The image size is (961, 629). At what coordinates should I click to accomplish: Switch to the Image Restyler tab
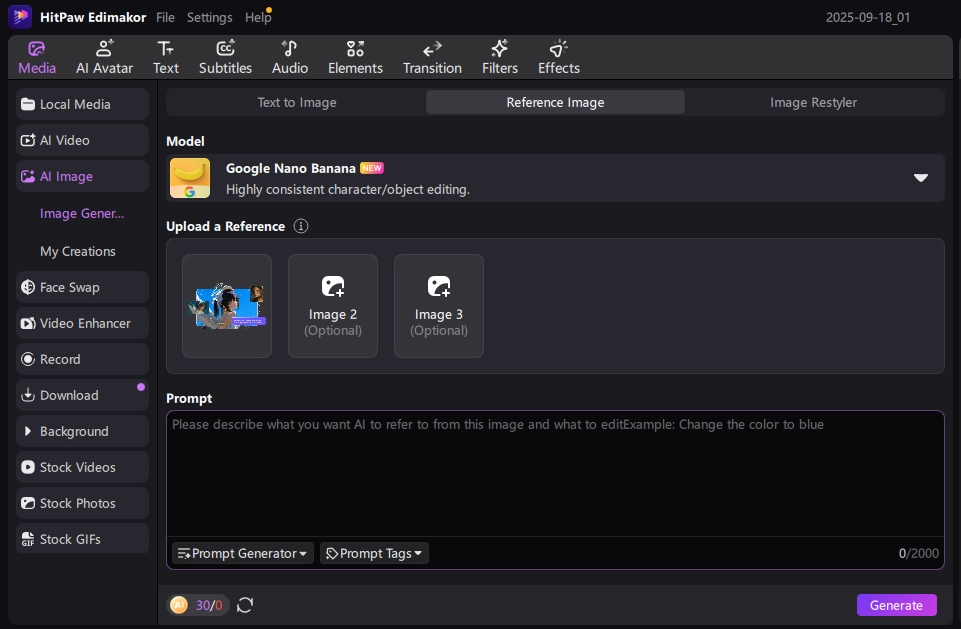tap(813, 102)
